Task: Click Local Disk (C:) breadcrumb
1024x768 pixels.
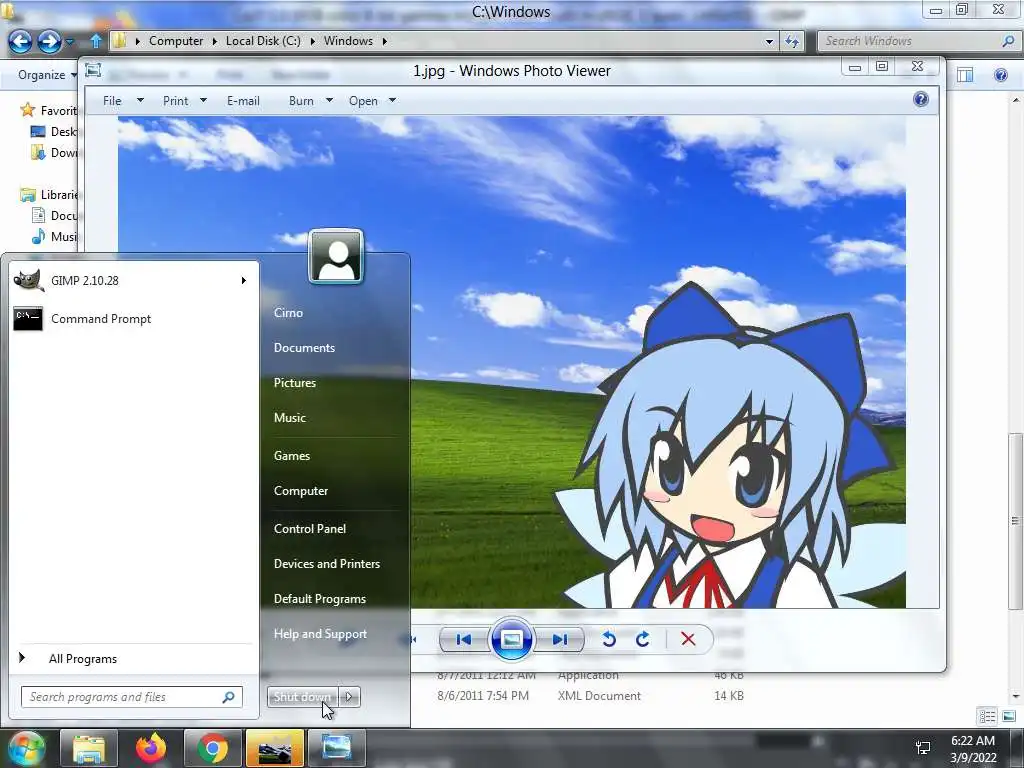Action: 263,40
